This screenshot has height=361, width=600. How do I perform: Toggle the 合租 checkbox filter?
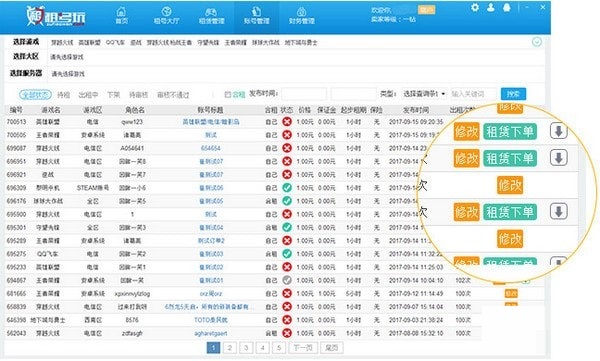click(228, 94)
